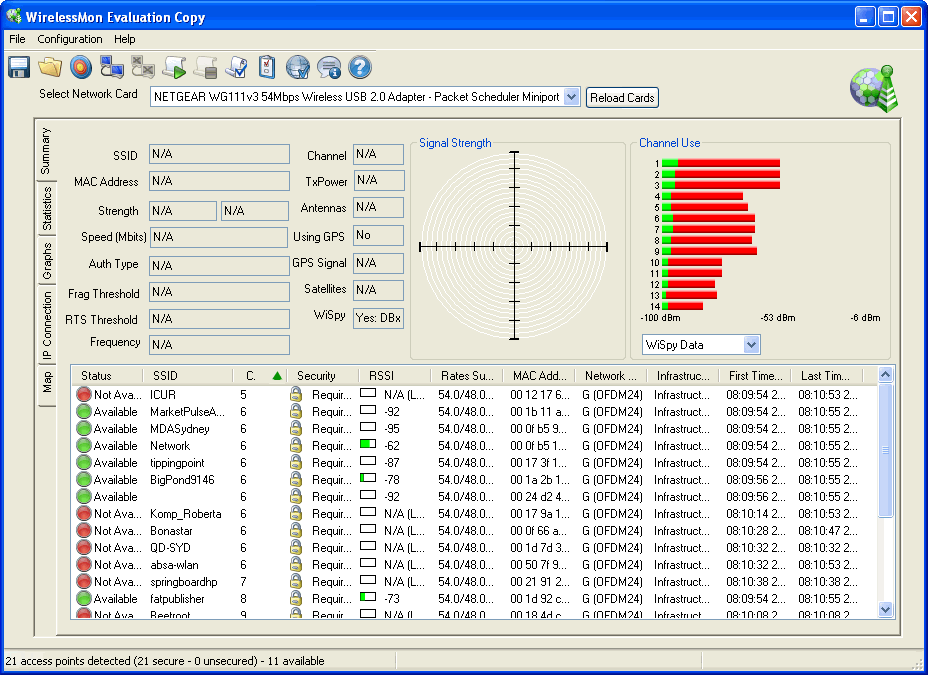Start logging with the scroll play icon
The height and width of the screenshot is (675, 928).
175,67
